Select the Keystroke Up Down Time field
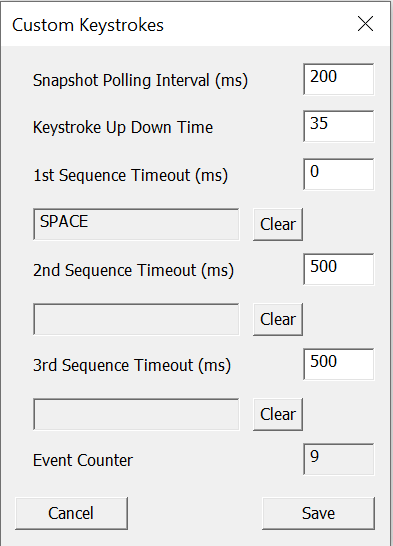The width and height of the screenshot is (393, 546). pos(338,126)
